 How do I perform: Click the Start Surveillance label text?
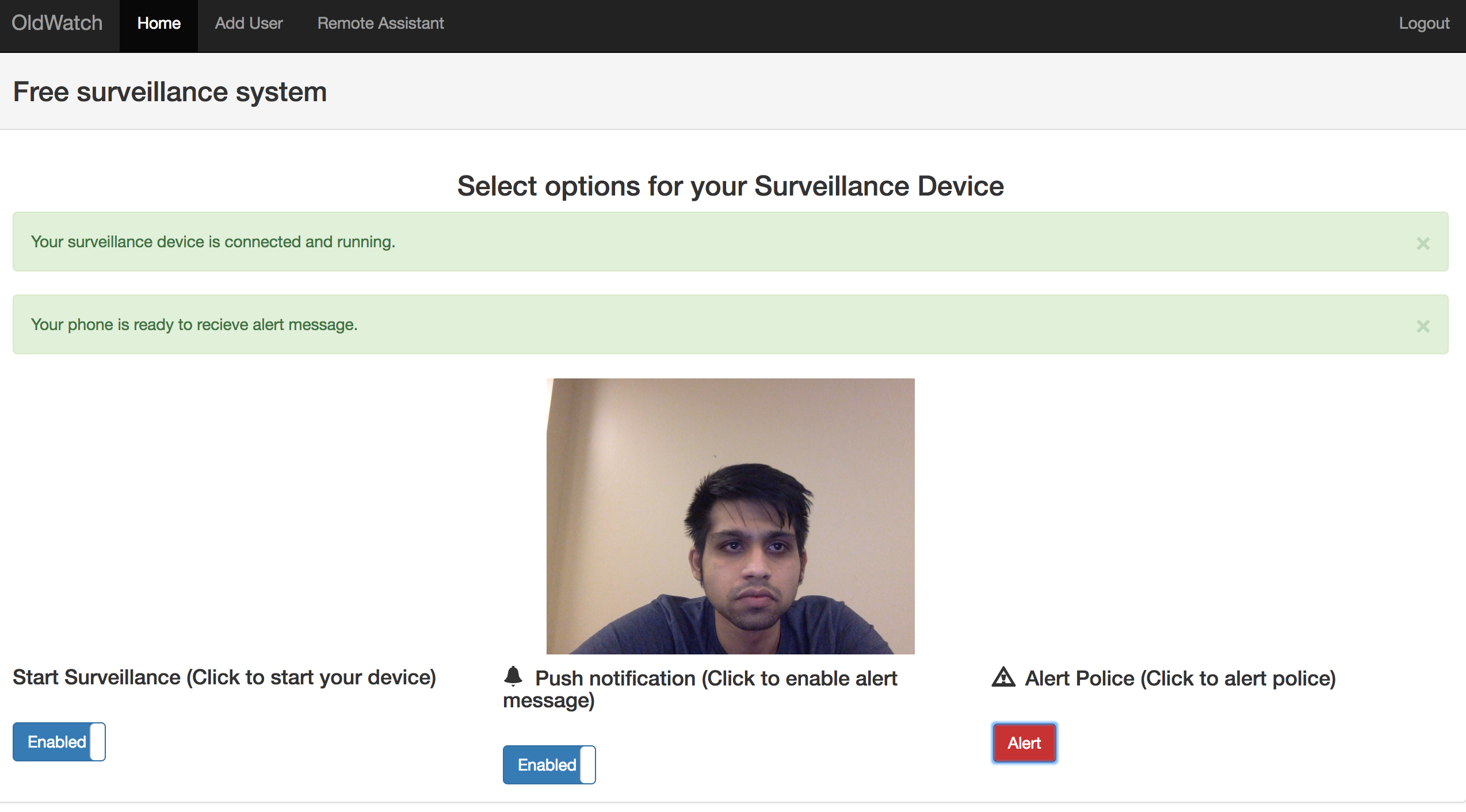pos(224,677)
